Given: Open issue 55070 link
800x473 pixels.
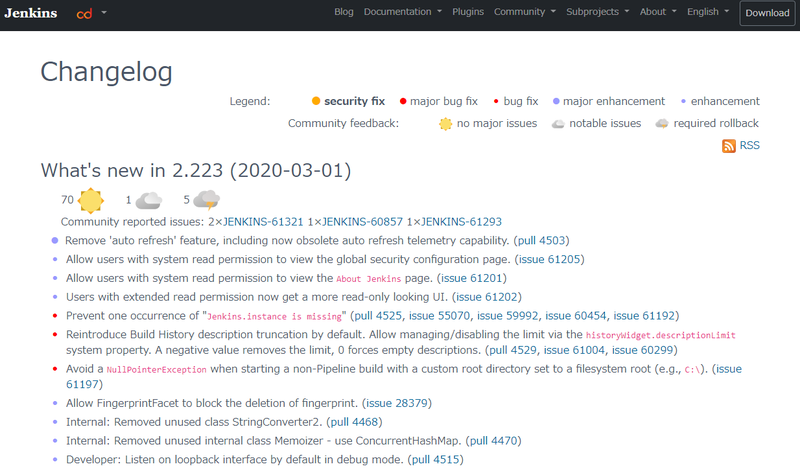Looking at the screenshot, I should pos(439,316).
